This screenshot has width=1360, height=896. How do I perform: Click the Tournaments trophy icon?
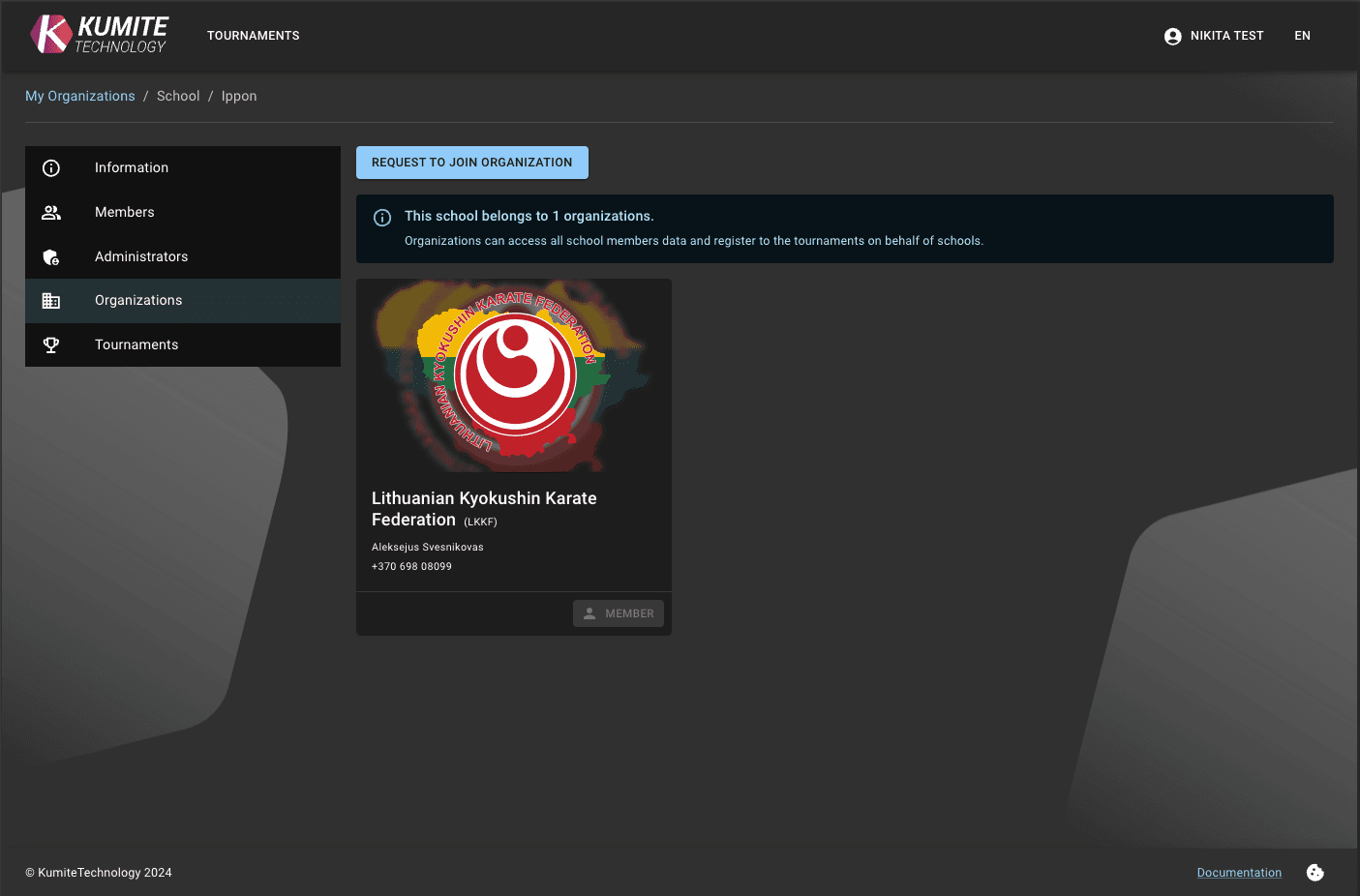pos(51,345)
